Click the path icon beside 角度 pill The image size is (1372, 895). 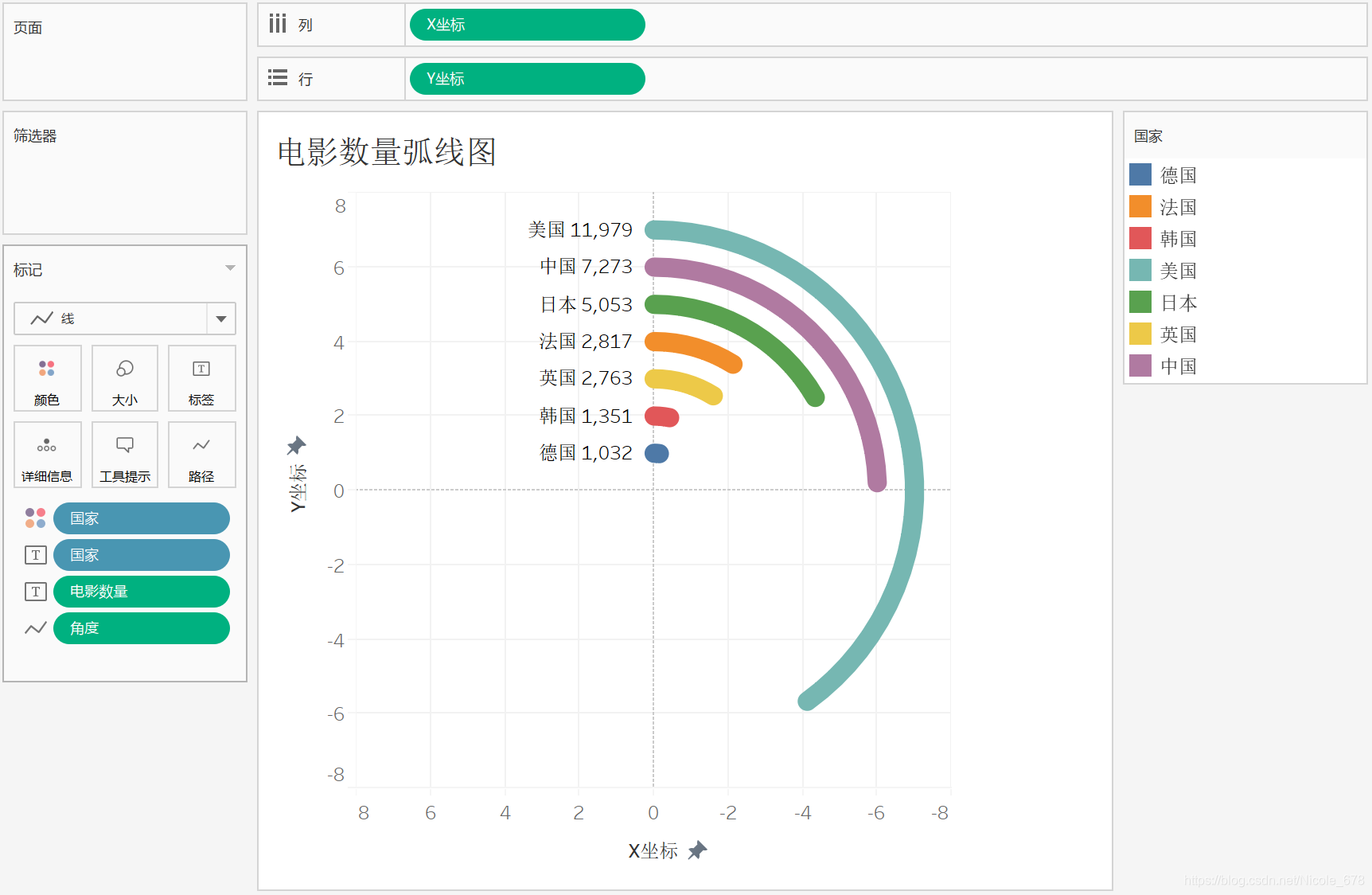[x=35, y=628]
